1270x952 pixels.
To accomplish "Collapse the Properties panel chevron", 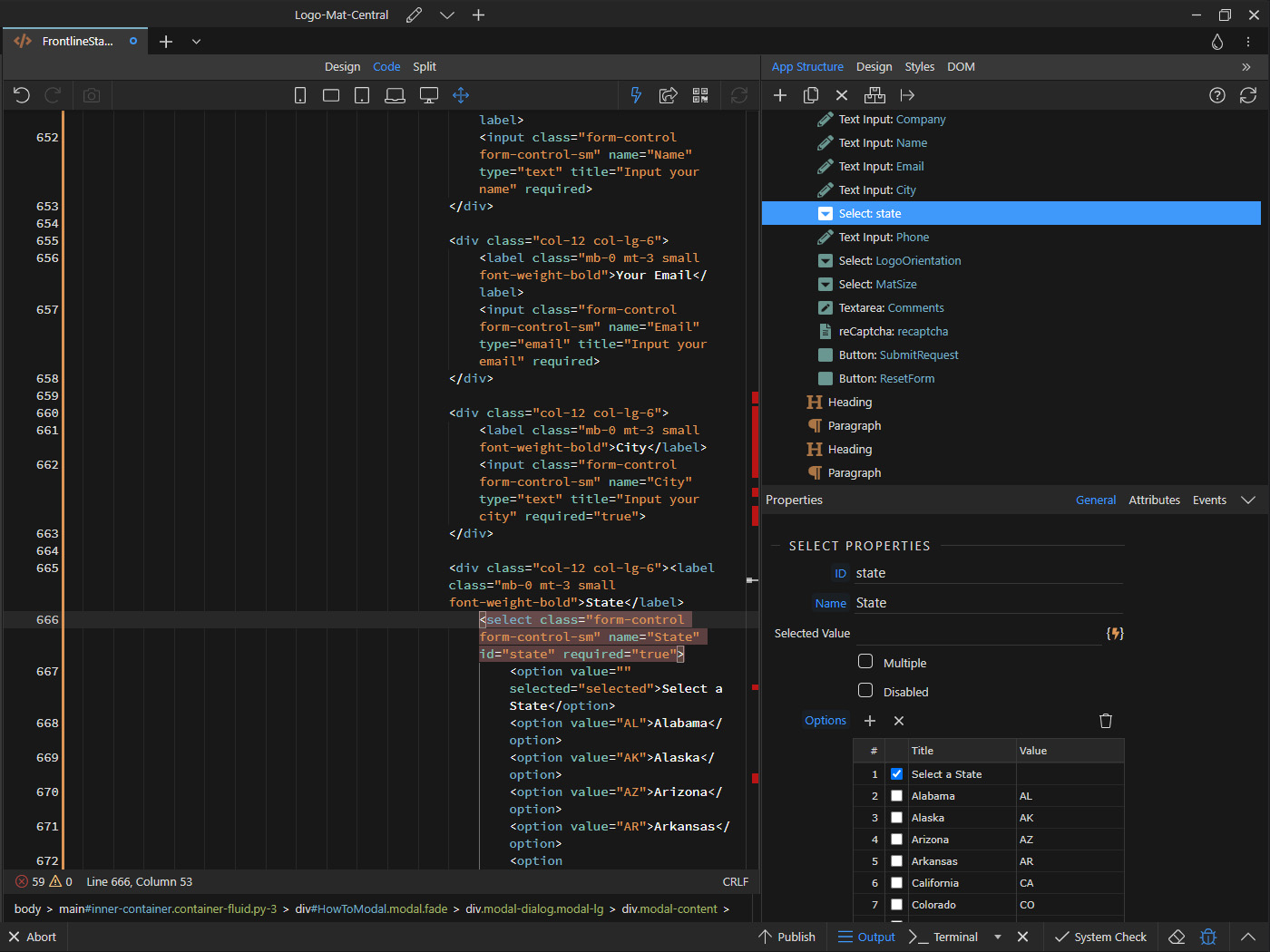I will point(1248,500).
